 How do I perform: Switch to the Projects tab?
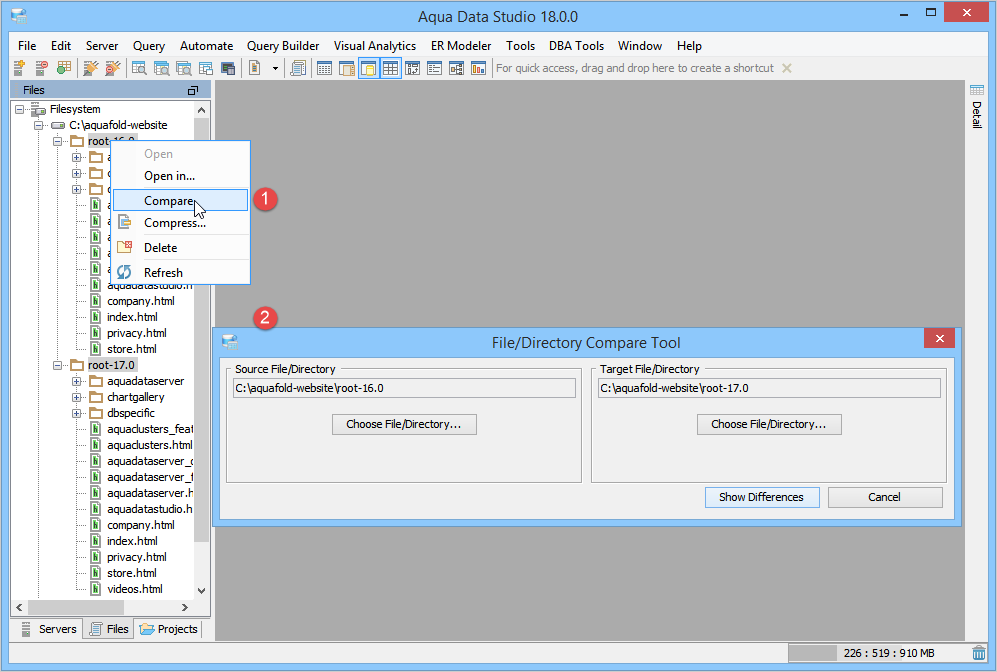click(168, 629)
